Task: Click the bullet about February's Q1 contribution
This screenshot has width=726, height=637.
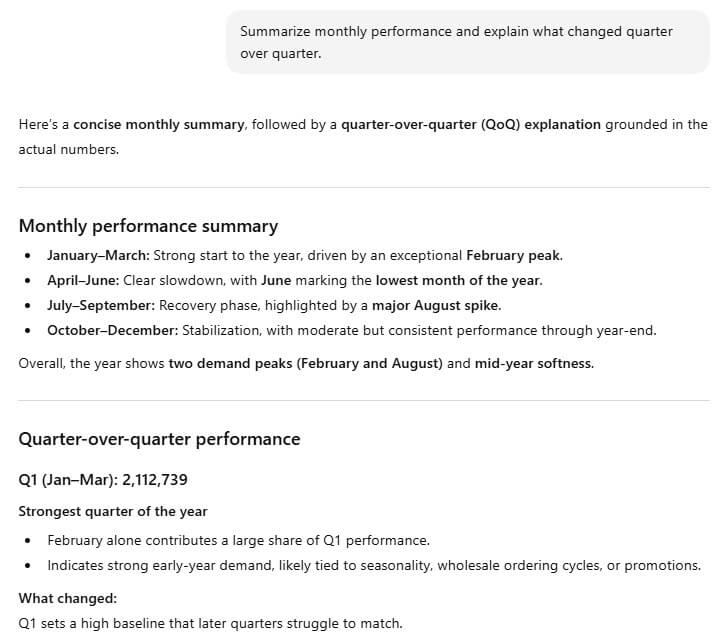Action: (238, 541)
